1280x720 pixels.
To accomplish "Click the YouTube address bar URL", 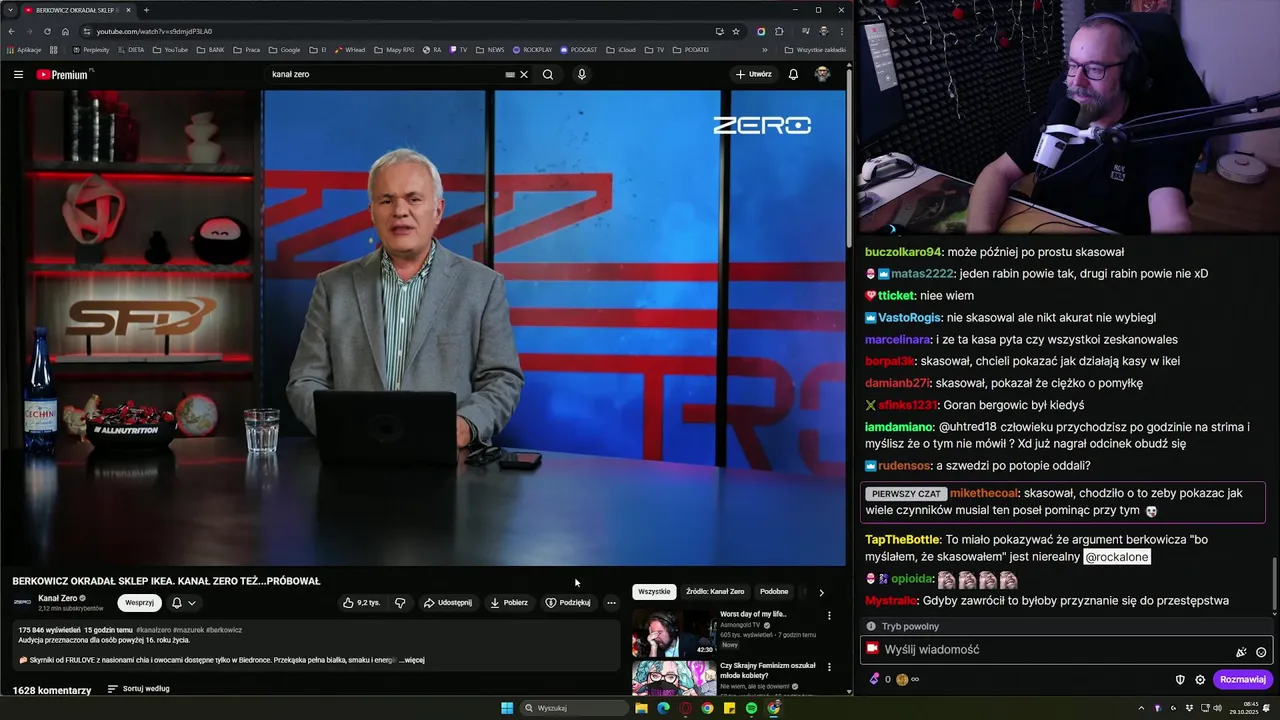I will 154,31.
